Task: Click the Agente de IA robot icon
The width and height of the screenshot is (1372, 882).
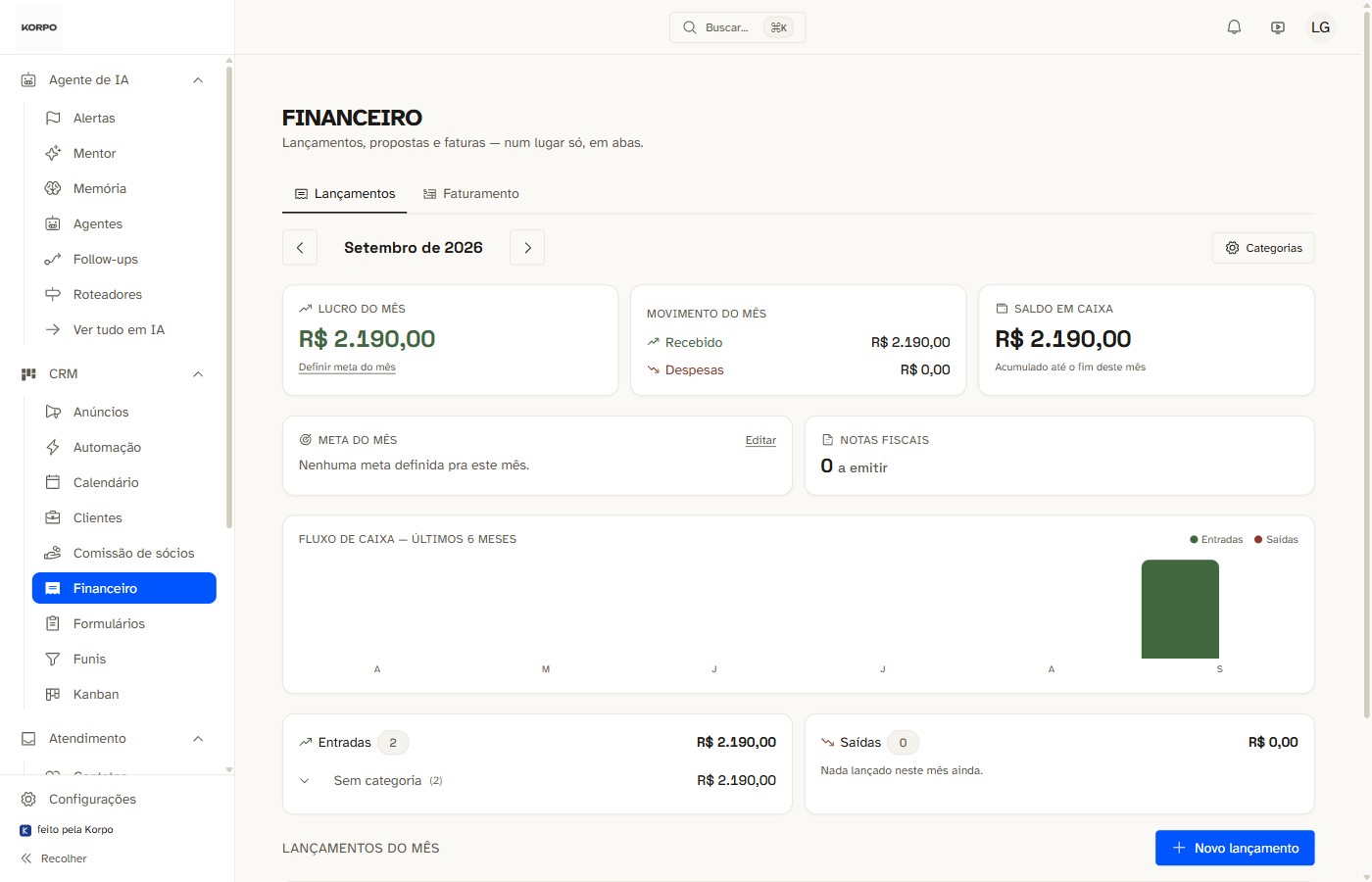Action: [x=28, y=79]
